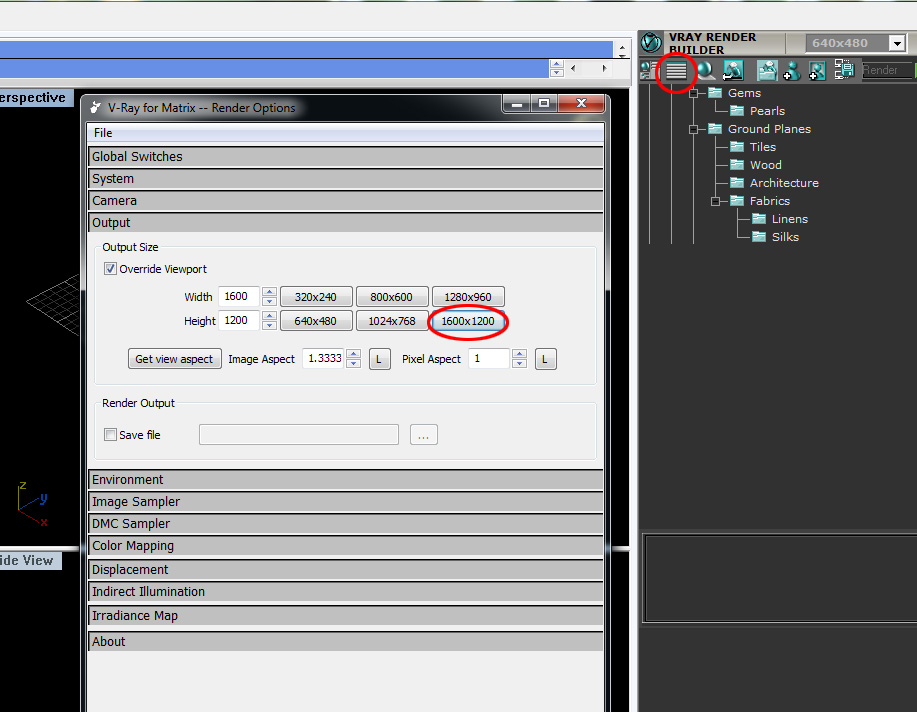Screen dimensions: 917x712
Task: Click the material tree view icon left of the list icon
Action: 647,70
